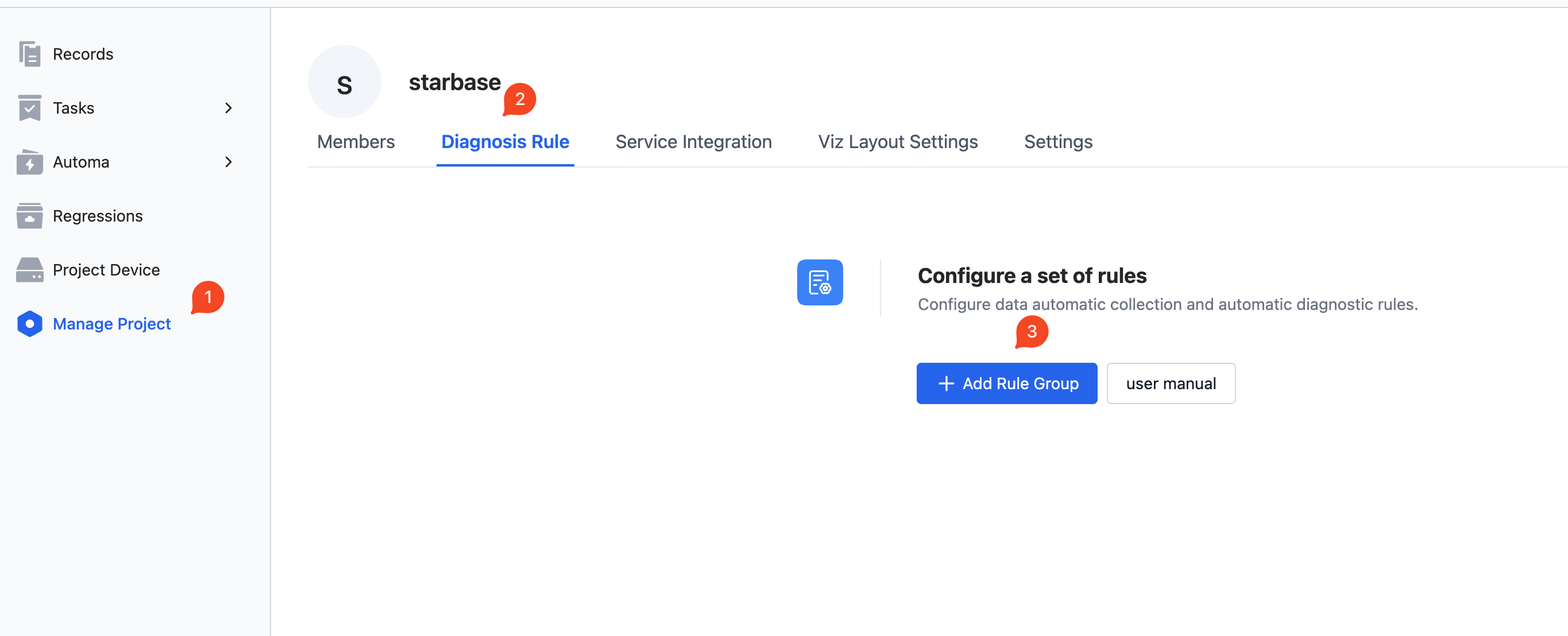Go to Regressions page
1568x636 pixels.
pos(98,216)
